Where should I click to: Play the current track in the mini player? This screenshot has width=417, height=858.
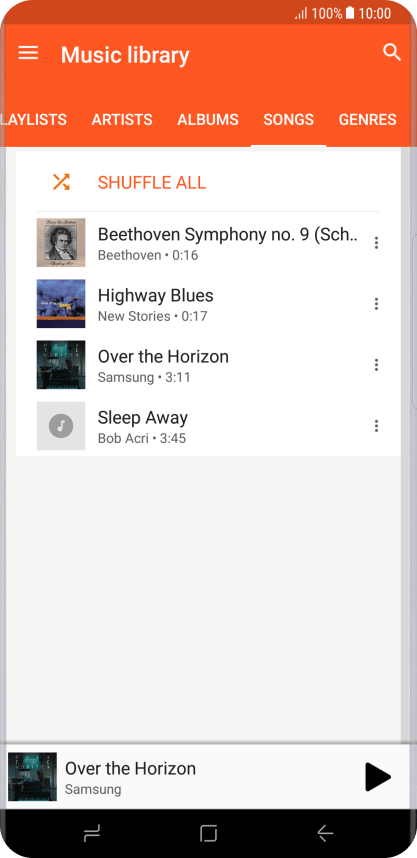(x=378, y=777)
